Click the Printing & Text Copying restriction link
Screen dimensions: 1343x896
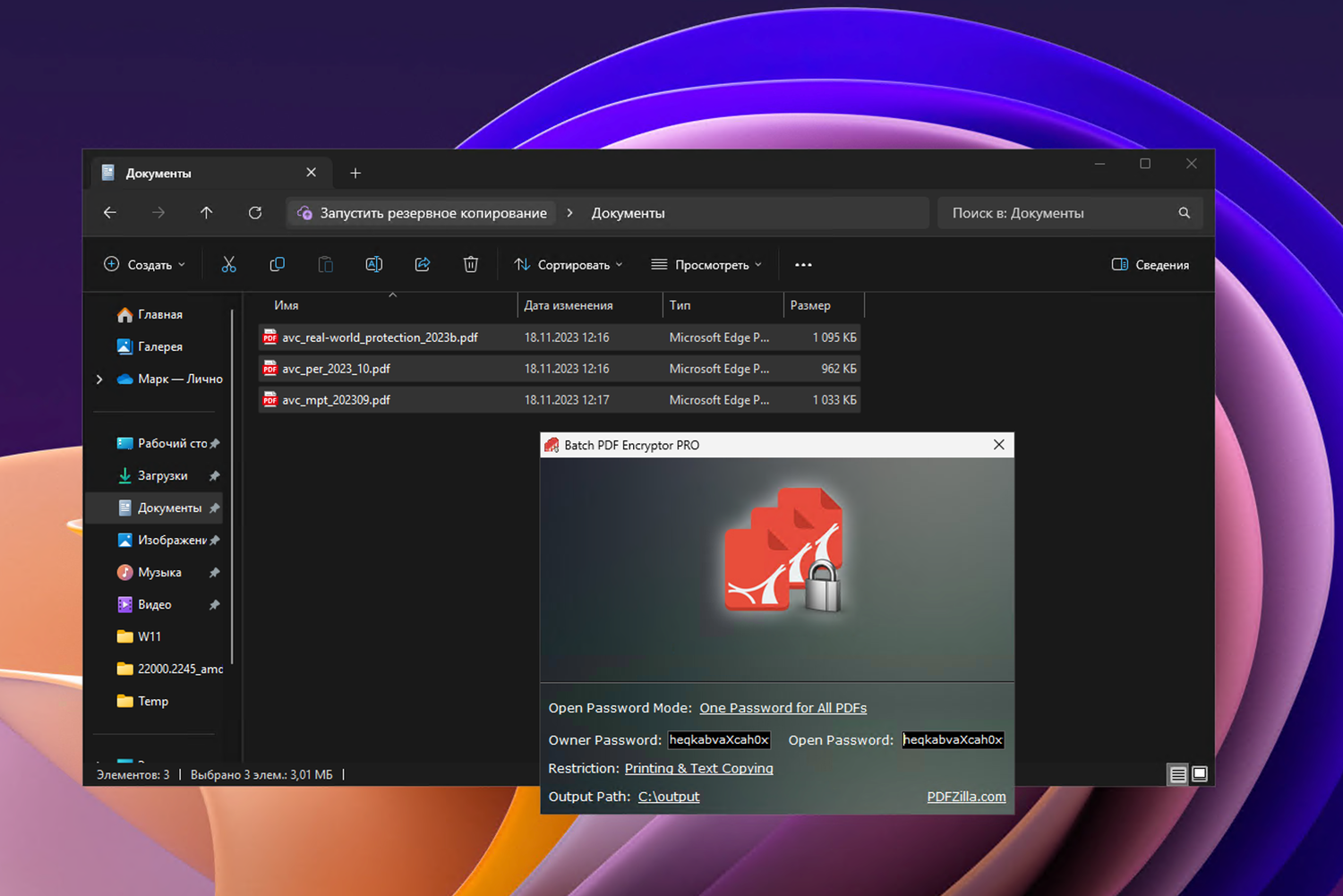click(x=698, y=768)
